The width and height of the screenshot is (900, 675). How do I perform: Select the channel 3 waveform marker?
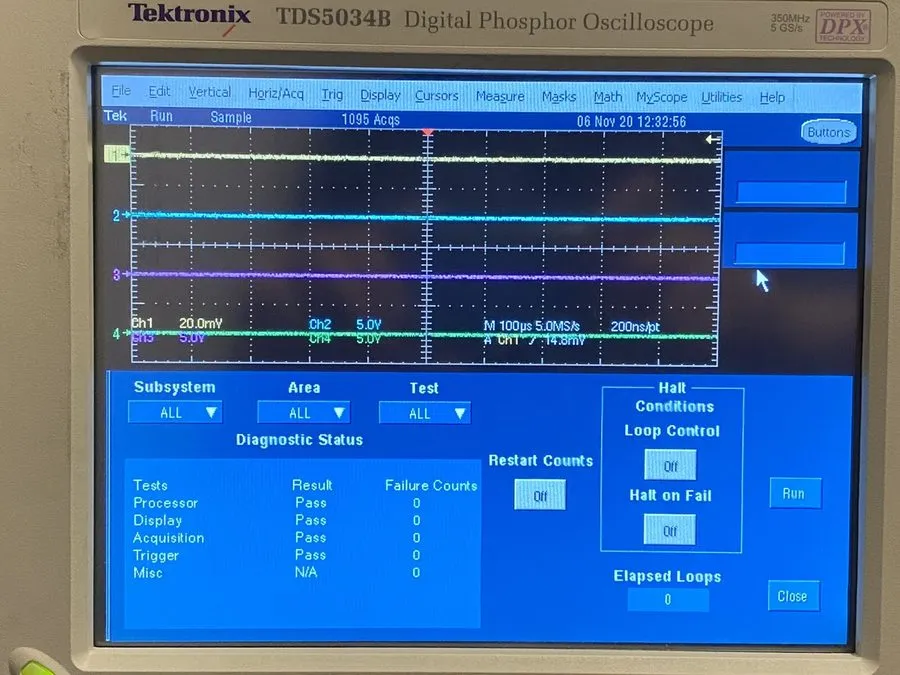(119, 274)
